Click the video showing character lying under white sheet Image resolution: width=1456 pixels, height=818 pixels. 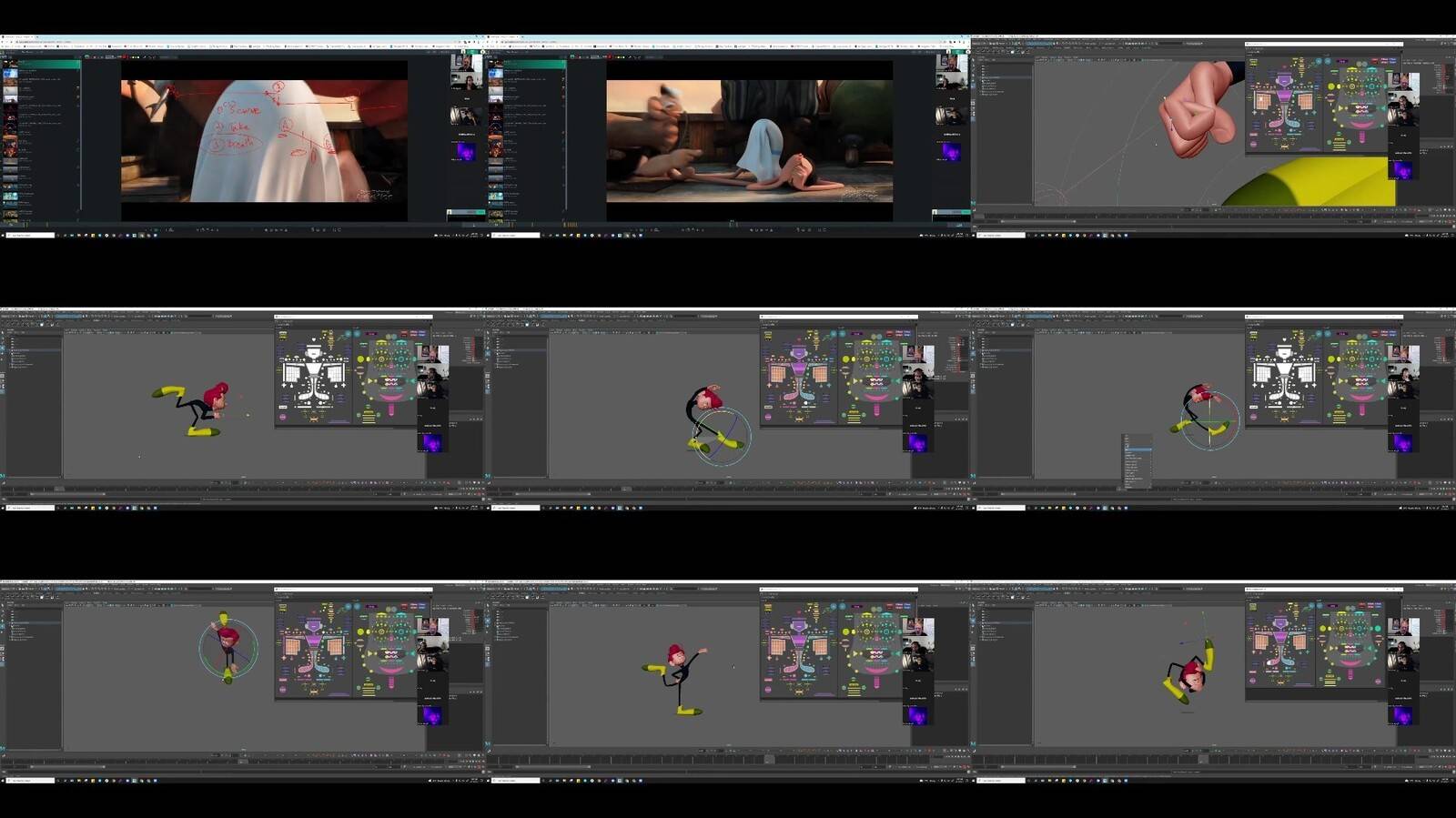[x=749, y=141]
